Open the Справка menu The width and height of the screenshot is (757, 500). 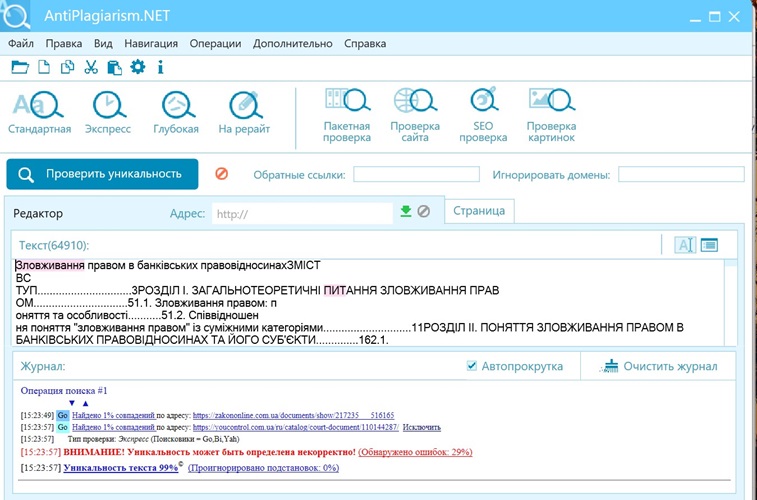365,43
